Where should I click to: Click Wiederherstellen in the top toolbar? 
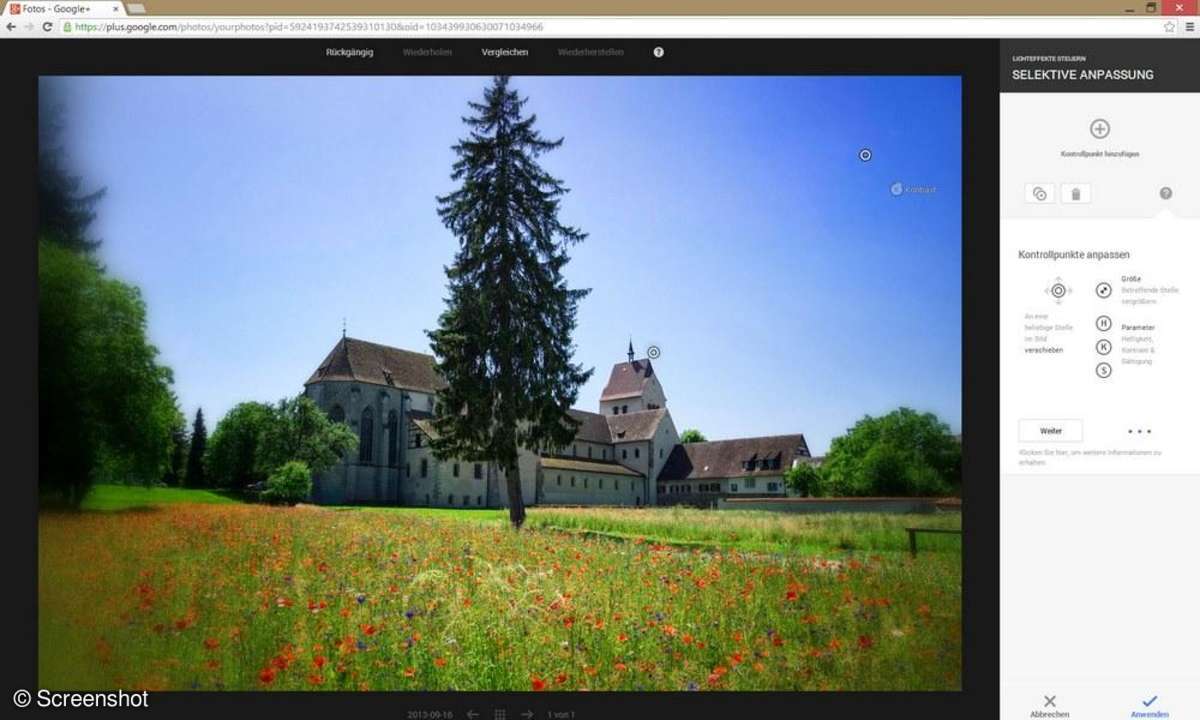point(591,52)
